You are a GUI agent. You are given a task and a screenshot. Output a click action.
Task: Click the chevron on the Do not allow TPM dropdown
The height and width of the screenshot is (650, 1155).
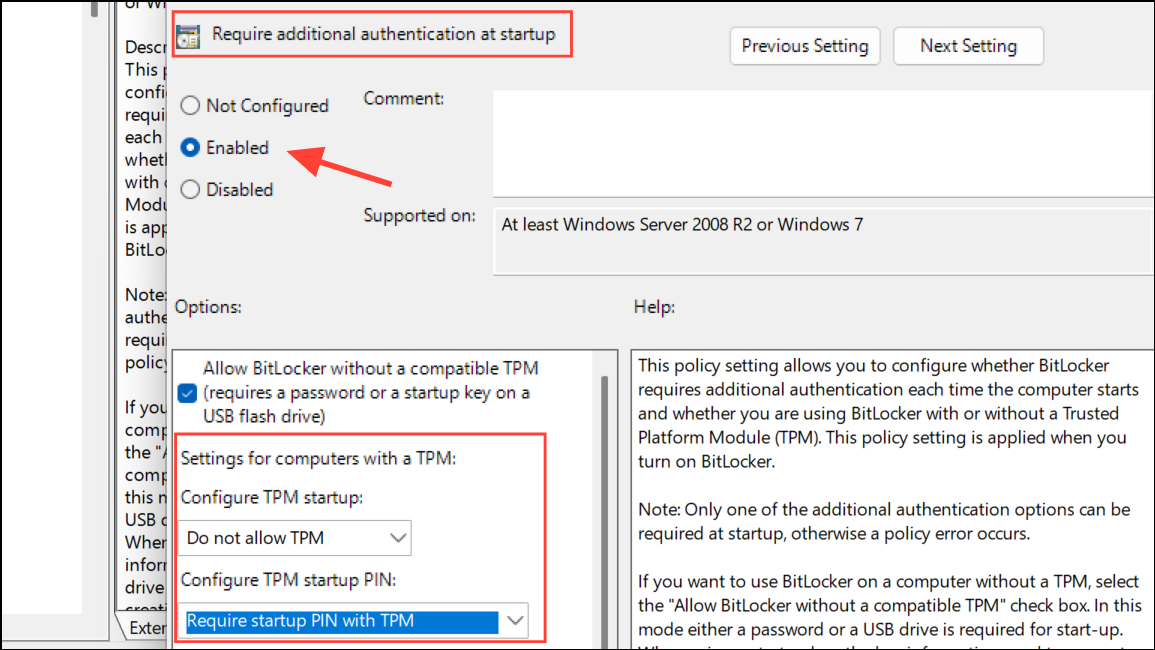coord(396,538)
